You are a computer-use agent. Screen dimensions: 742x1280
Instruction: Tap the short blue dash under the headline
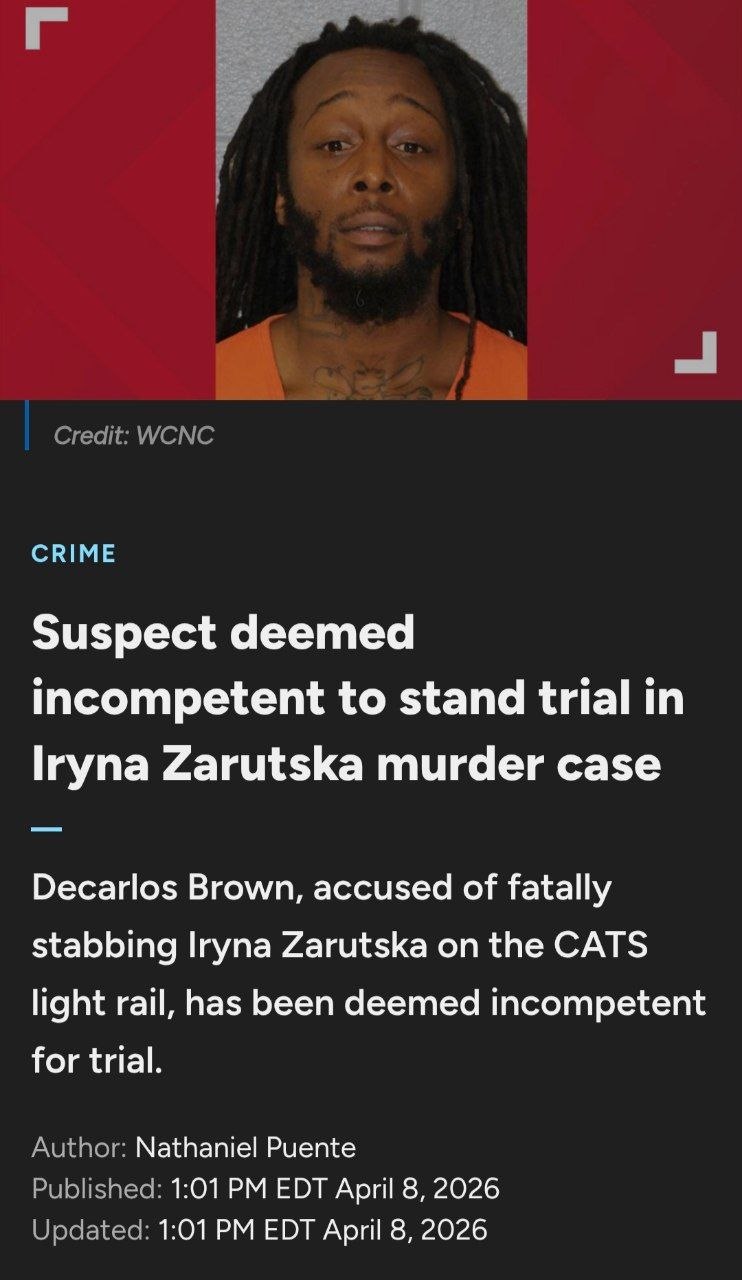click(47, 829)
